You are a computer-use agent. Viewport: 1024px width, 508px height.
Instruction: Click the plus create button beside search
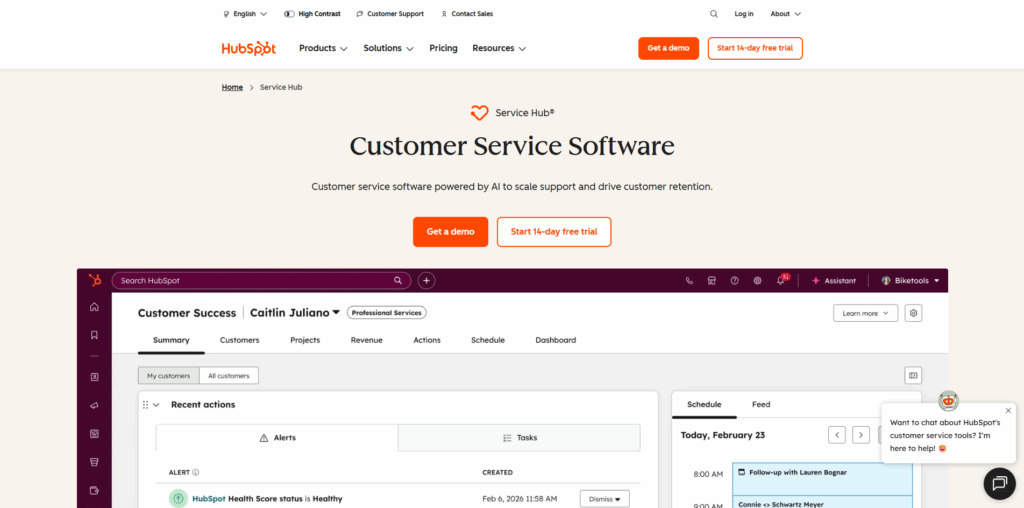426,281
